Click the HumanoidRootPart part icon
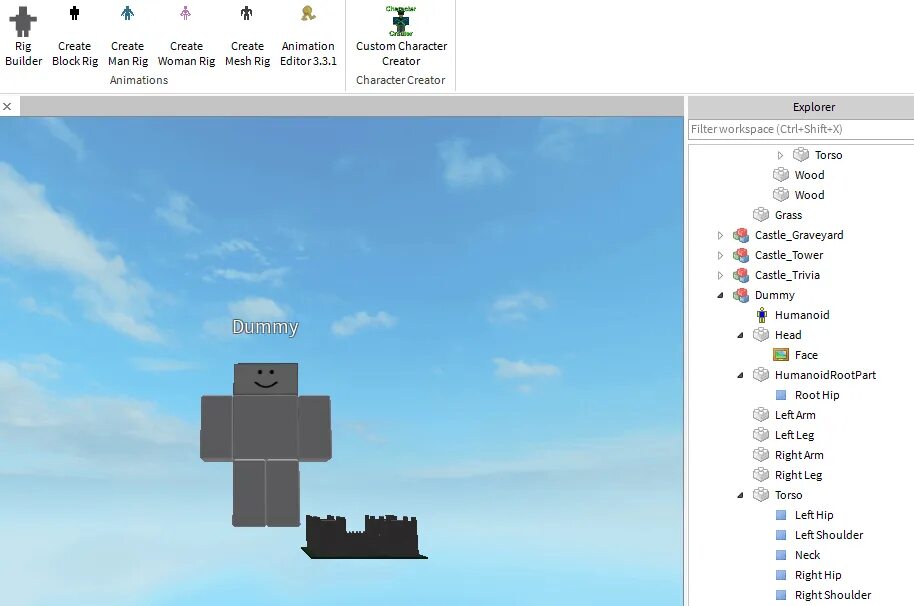914x606 pixels. click(x=761, y=375)
